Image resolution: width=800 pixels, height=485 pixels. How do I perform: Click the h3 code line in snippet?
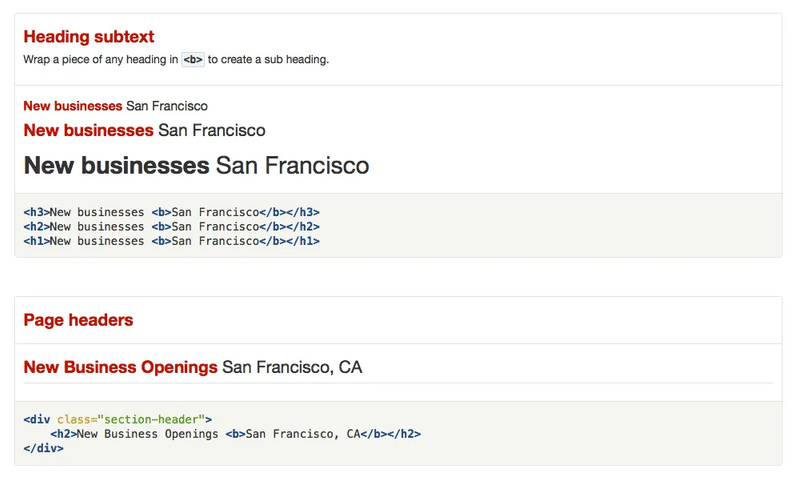point(171,212)
